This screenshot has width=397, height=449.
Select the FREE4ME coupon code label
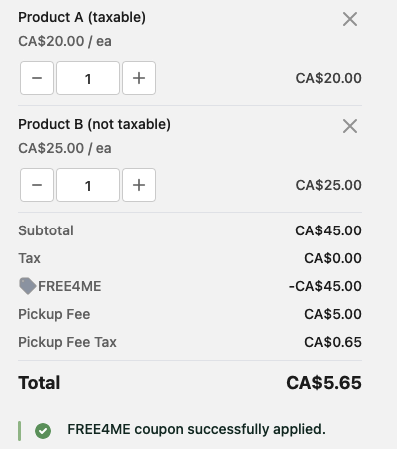point(70,286)
